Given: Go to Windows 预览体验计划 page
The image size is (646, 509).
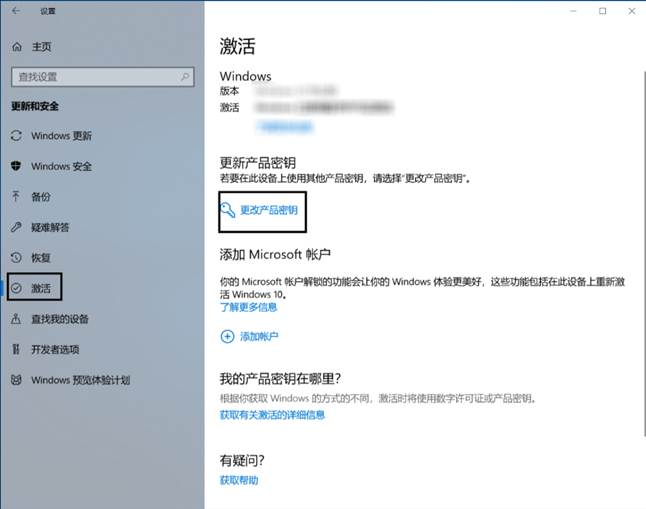Looking at the screenshot, I should pyautogui.click(x=80, y=380).
